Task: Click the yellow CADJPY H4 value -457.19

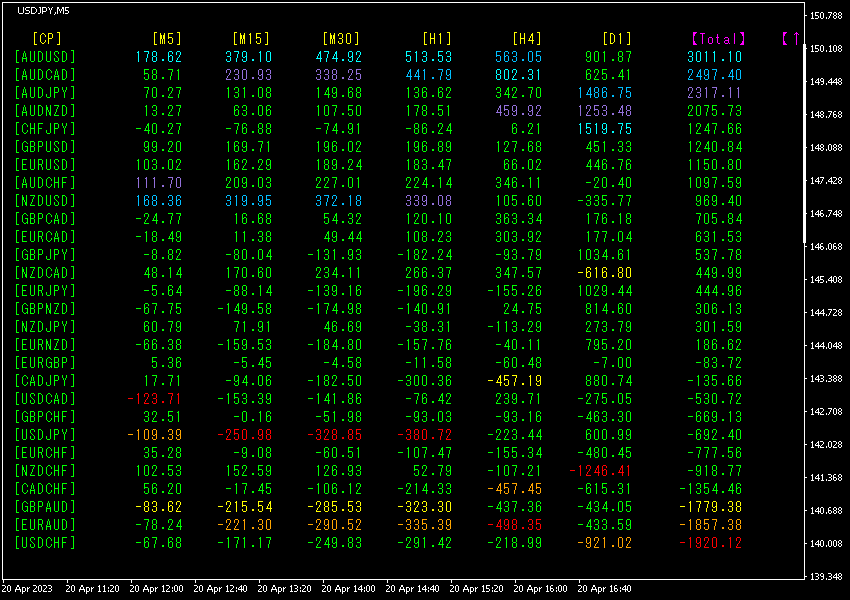Action: [x=514, y=381]
